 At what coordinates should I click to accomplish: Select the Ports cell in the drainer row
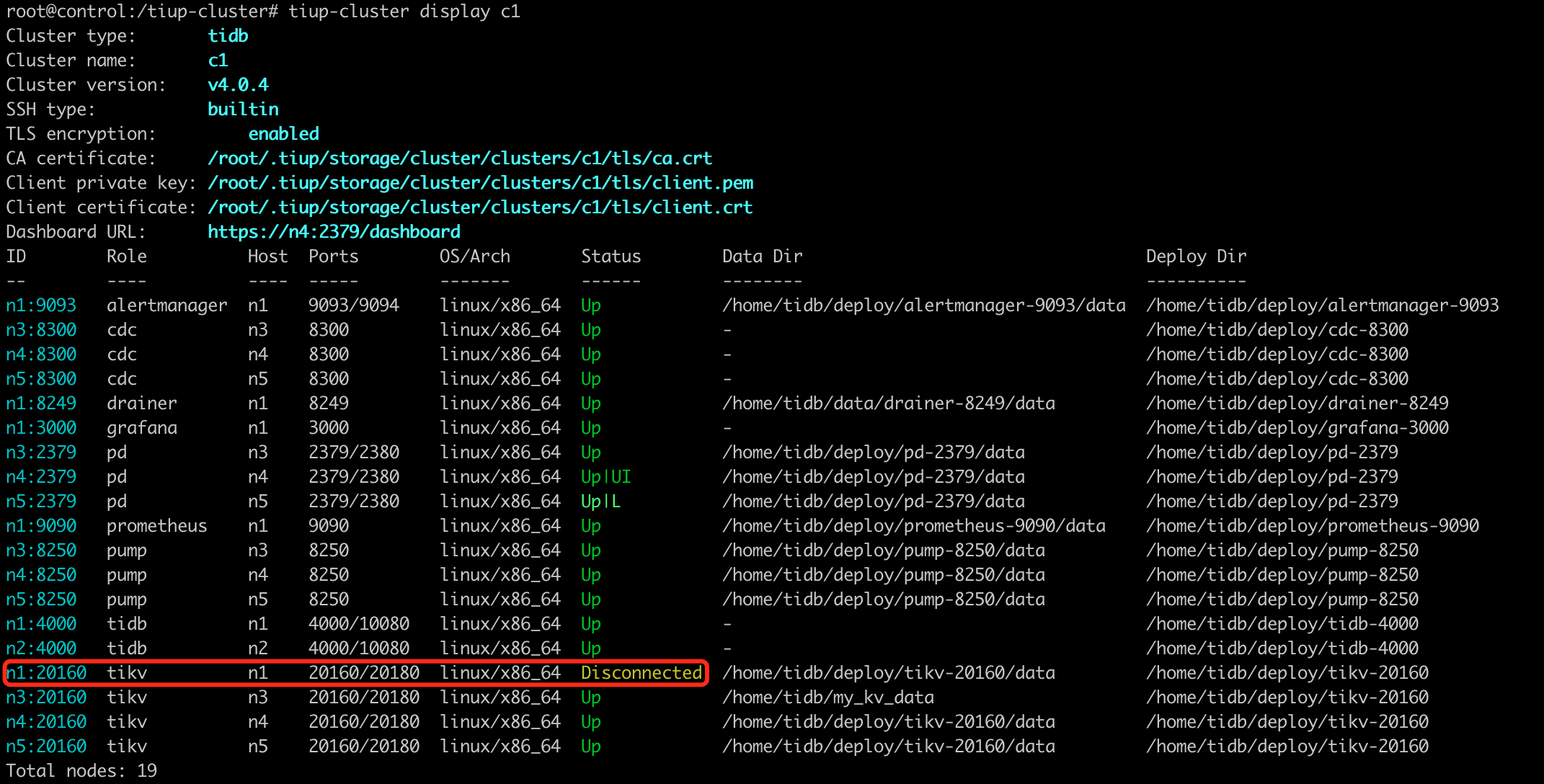click(x=329, y=404)
